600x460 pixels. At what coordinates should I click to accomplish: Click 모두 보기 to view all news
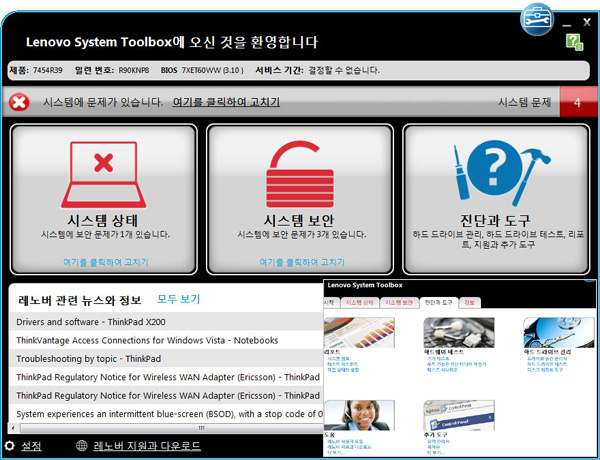(179, 299)
